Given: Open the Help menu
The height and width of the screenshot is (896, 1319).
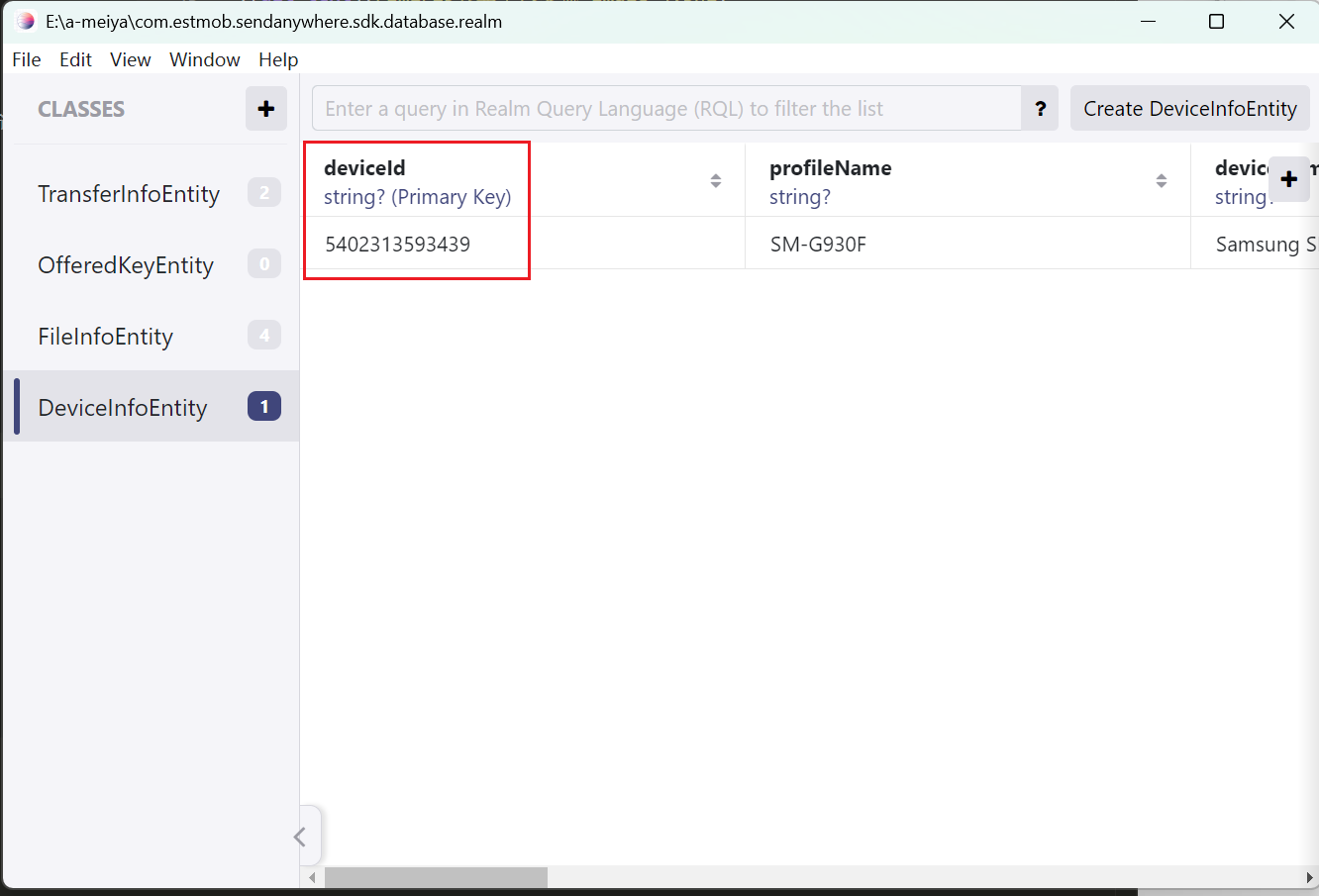Looking at the screenshot, I should click(278, 59).
